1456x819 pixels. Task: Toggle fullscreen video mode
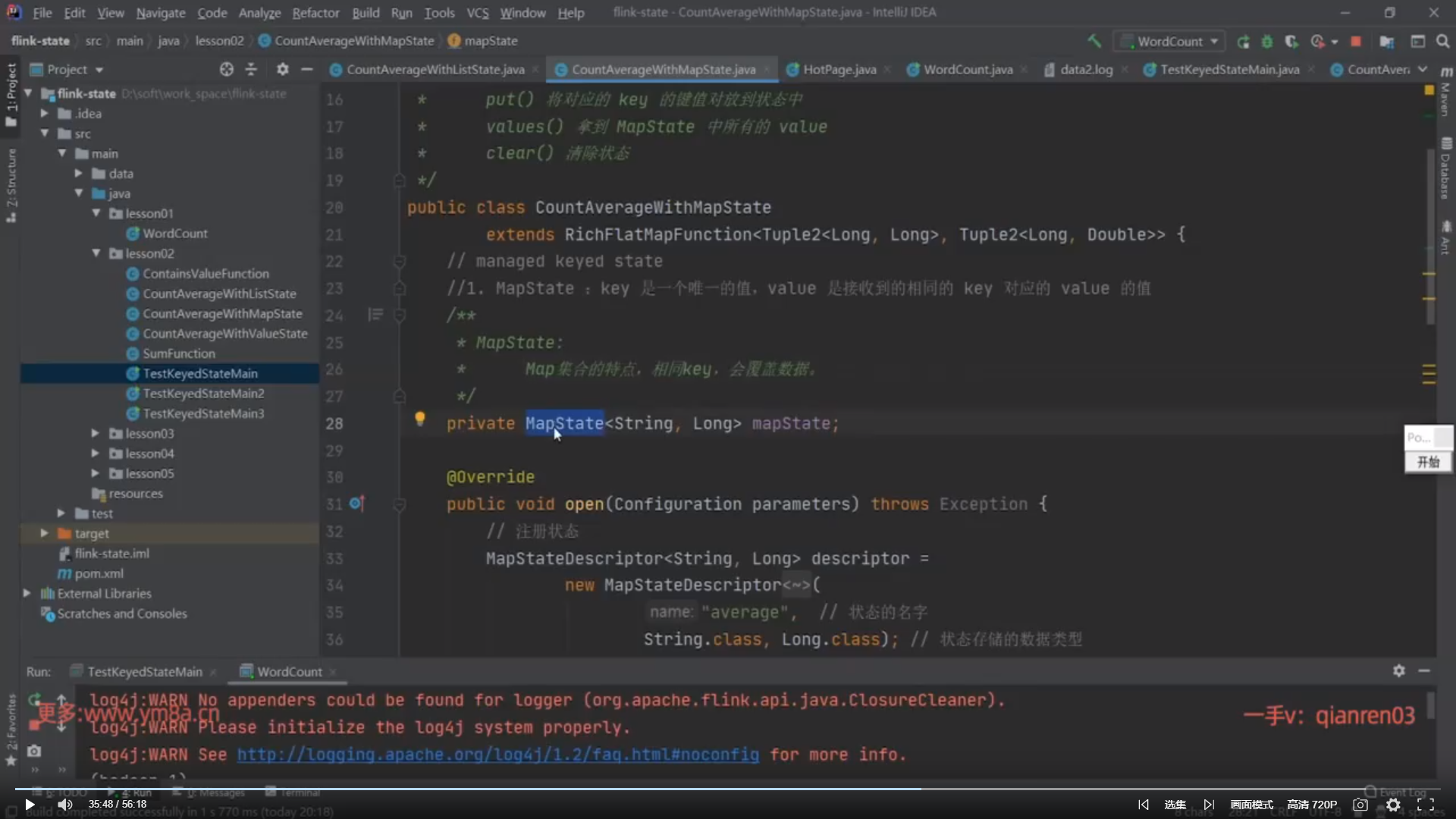point(1425,805)
